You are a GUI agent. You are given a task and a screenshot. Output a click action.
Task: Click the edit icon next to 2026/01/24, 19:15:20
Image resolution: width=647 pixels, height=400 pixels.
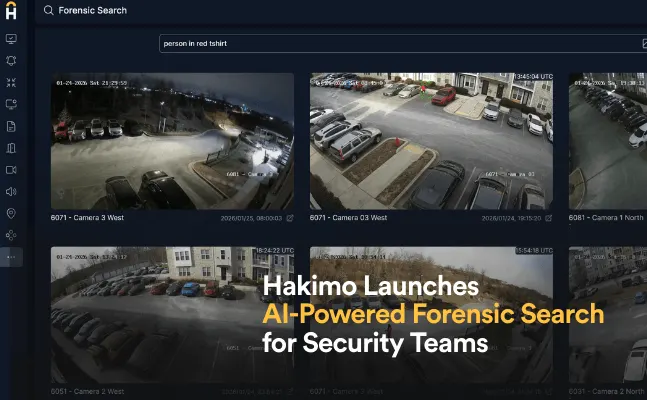[x=548, y=218]
